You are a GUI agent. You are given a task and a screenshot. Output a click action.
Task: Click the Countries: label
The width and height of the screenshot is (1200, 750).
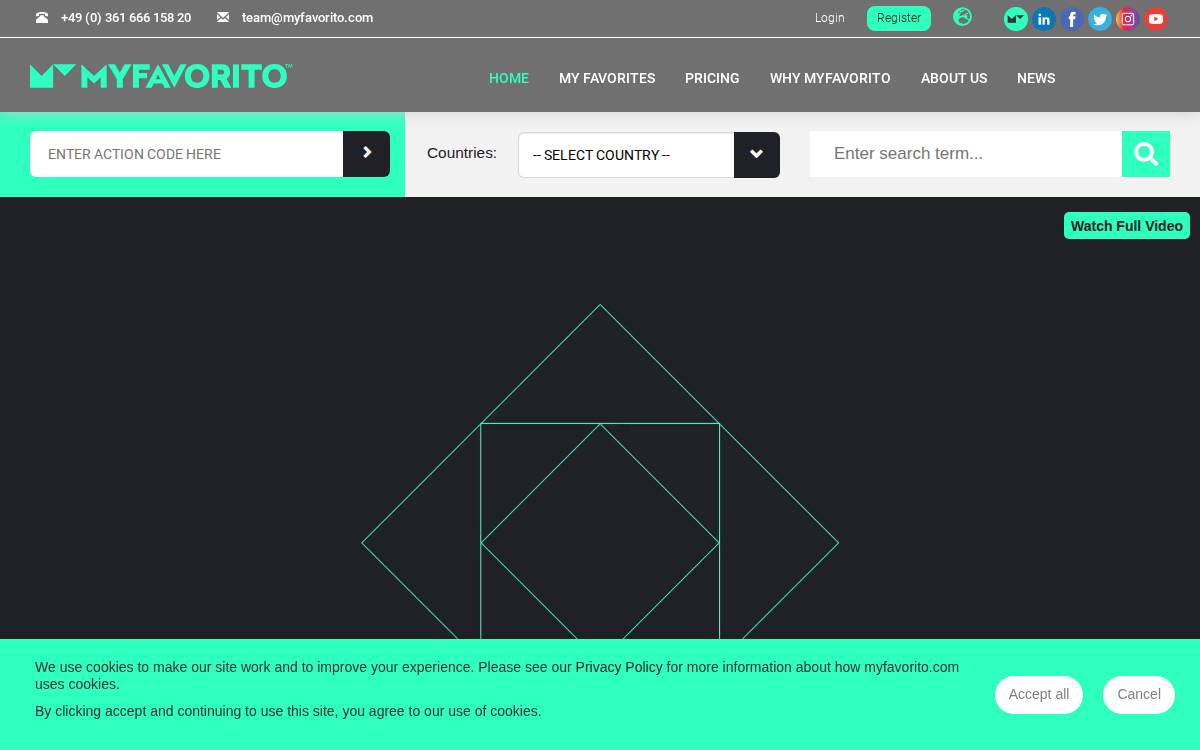(x=462, y=153)
